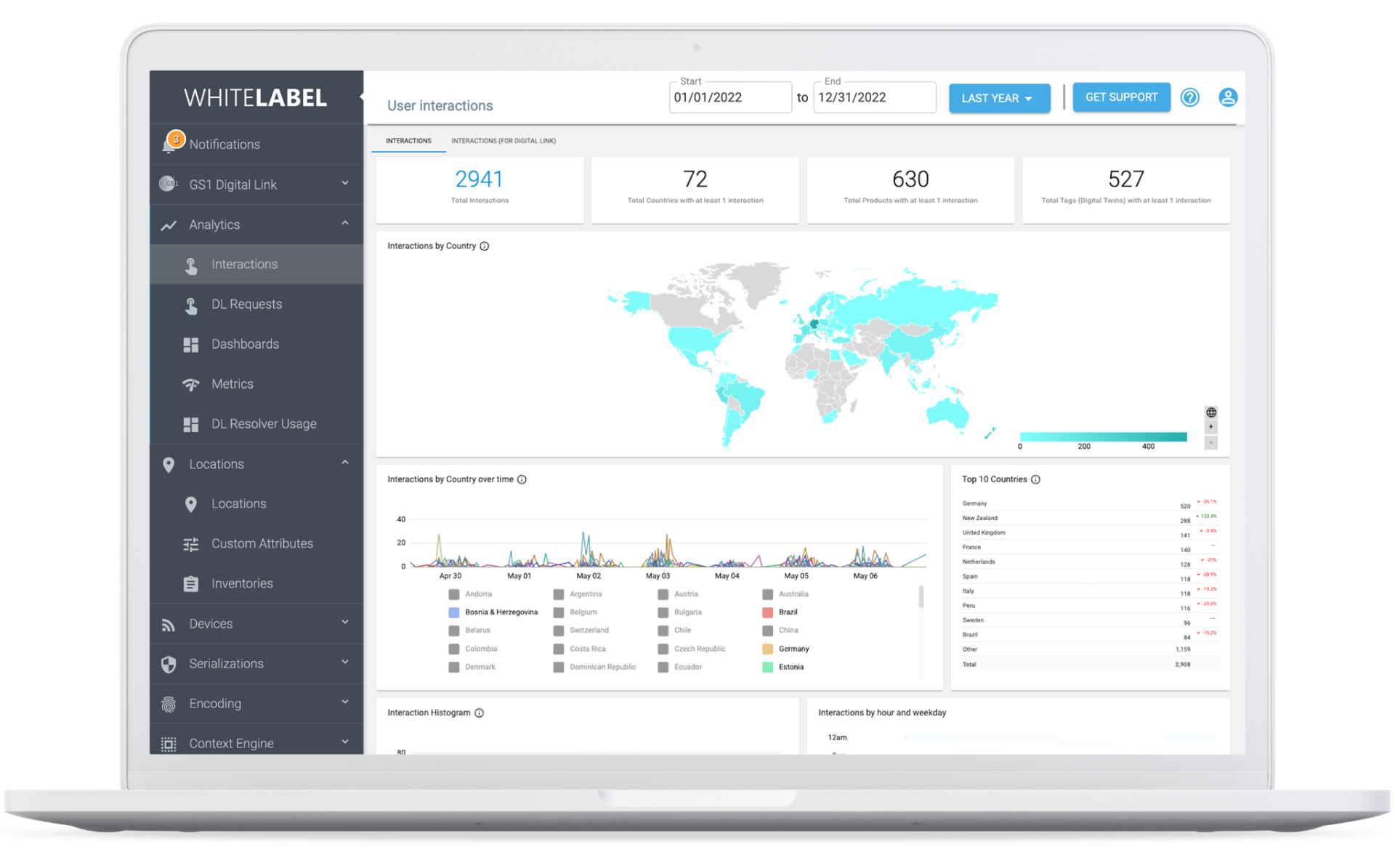Click the GET SUPPORT button
The height and width of the screenshot is (868, 1395).
[1121, 97]
